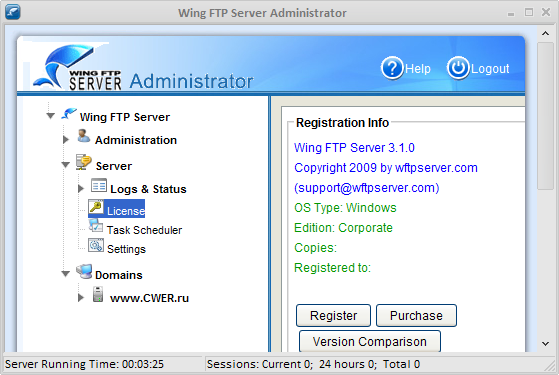Click the Help question mark icon

tap(392, 68)
